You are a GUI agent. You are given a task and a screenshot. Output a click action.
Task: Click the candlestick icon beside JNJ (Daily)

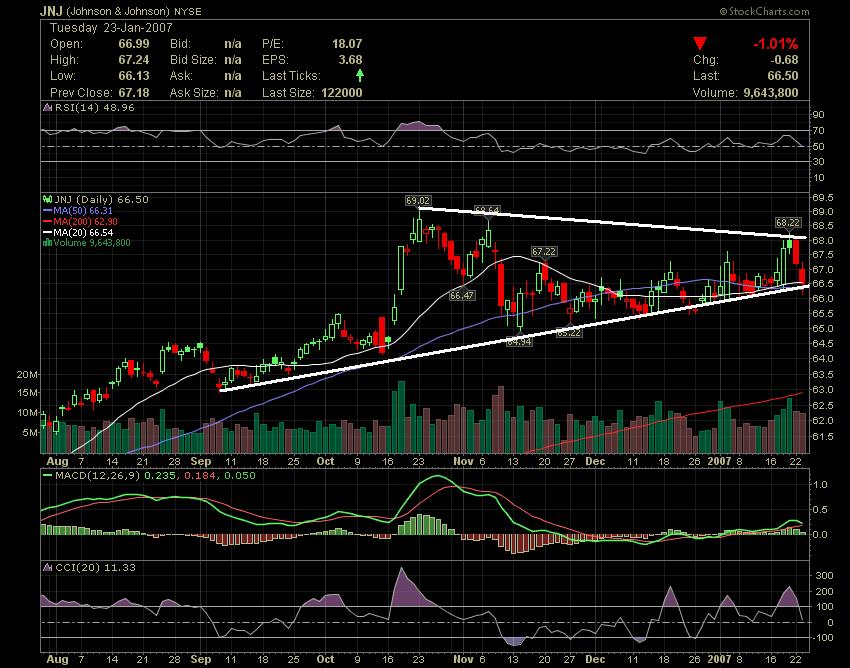[48, 200]
